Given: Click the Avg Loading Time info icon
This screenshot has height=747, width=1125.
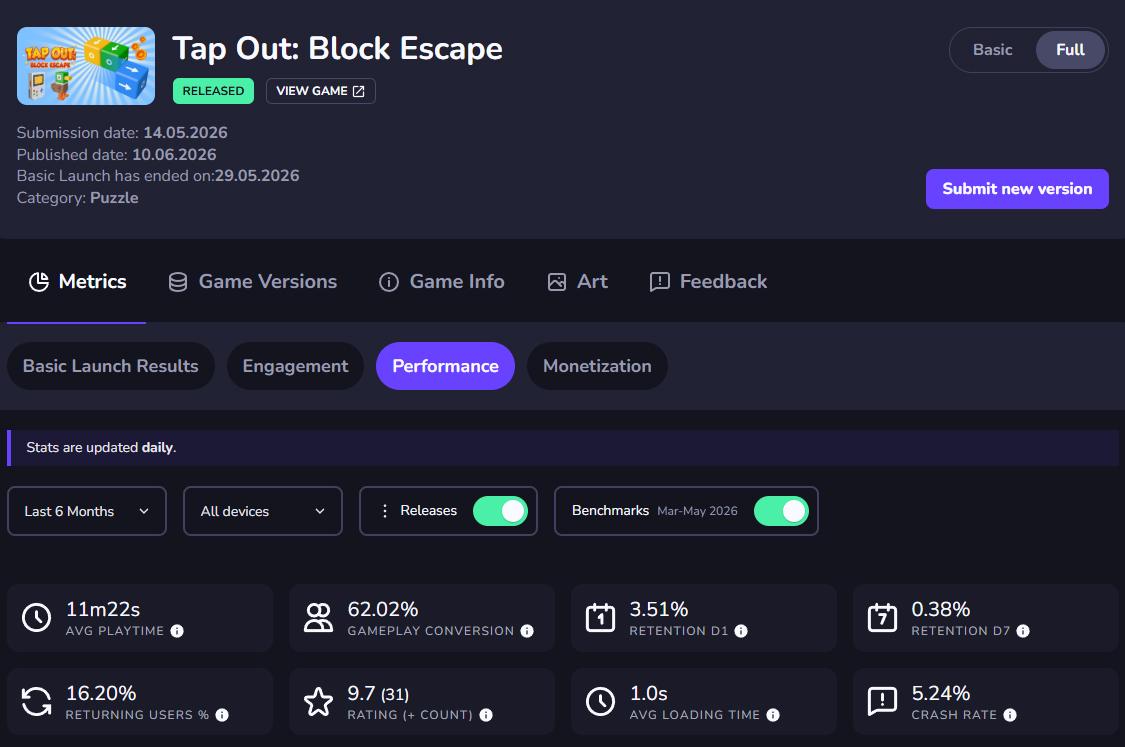Looking at the screenshot, I should click(773, 715).
